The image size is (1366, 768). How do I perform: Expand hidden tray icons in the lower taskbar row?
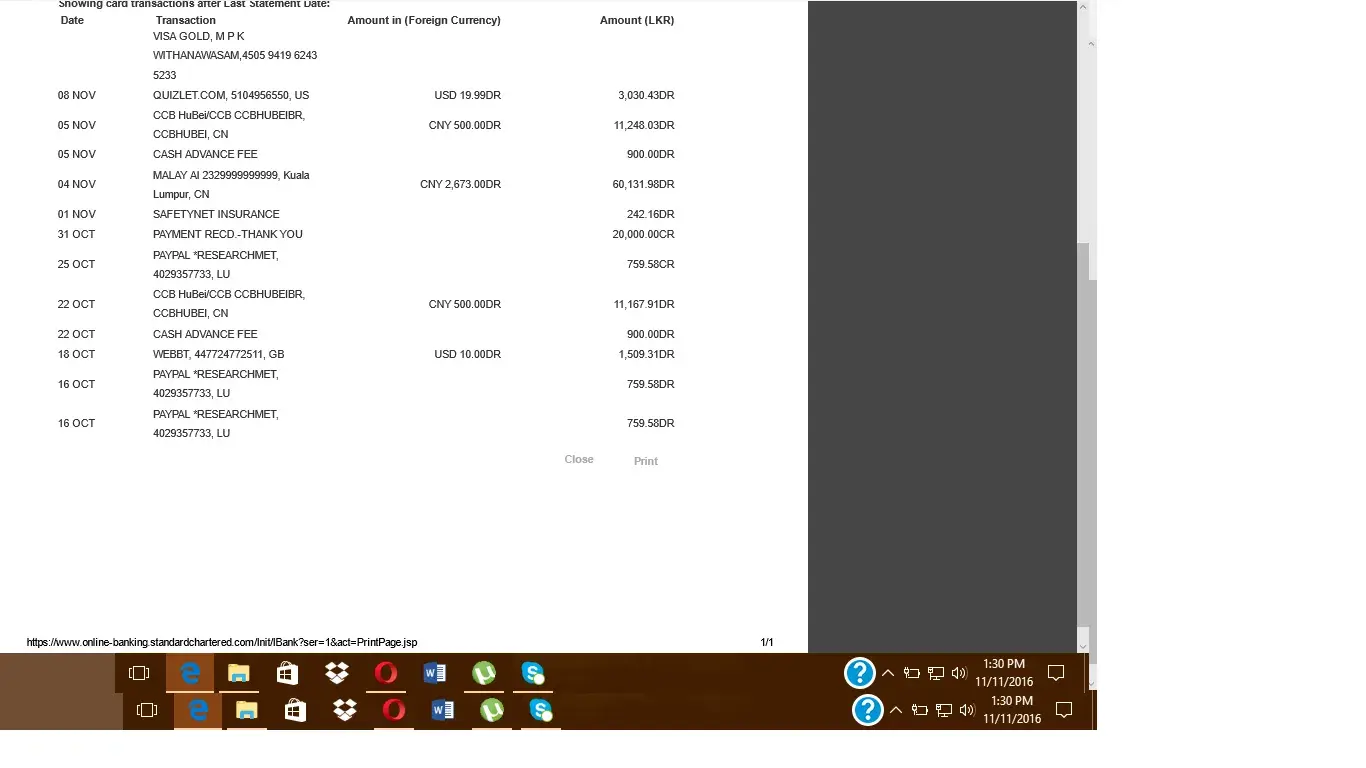pos(896,710)
